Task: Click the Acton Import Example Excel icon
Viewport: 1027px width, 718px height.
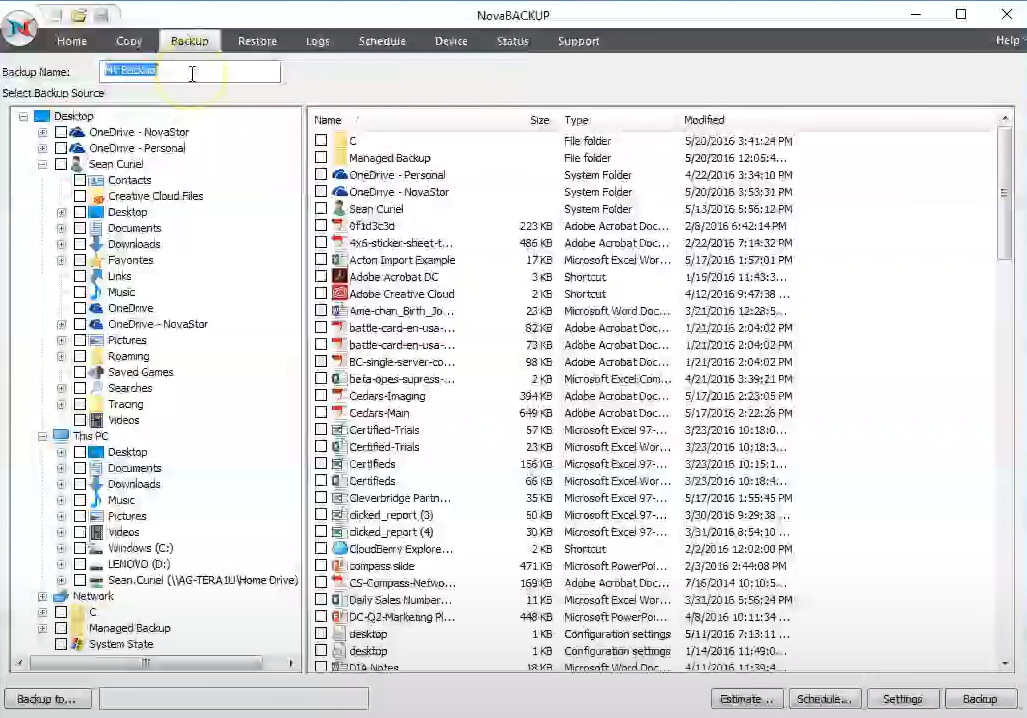Action: (x=339, y=259)
